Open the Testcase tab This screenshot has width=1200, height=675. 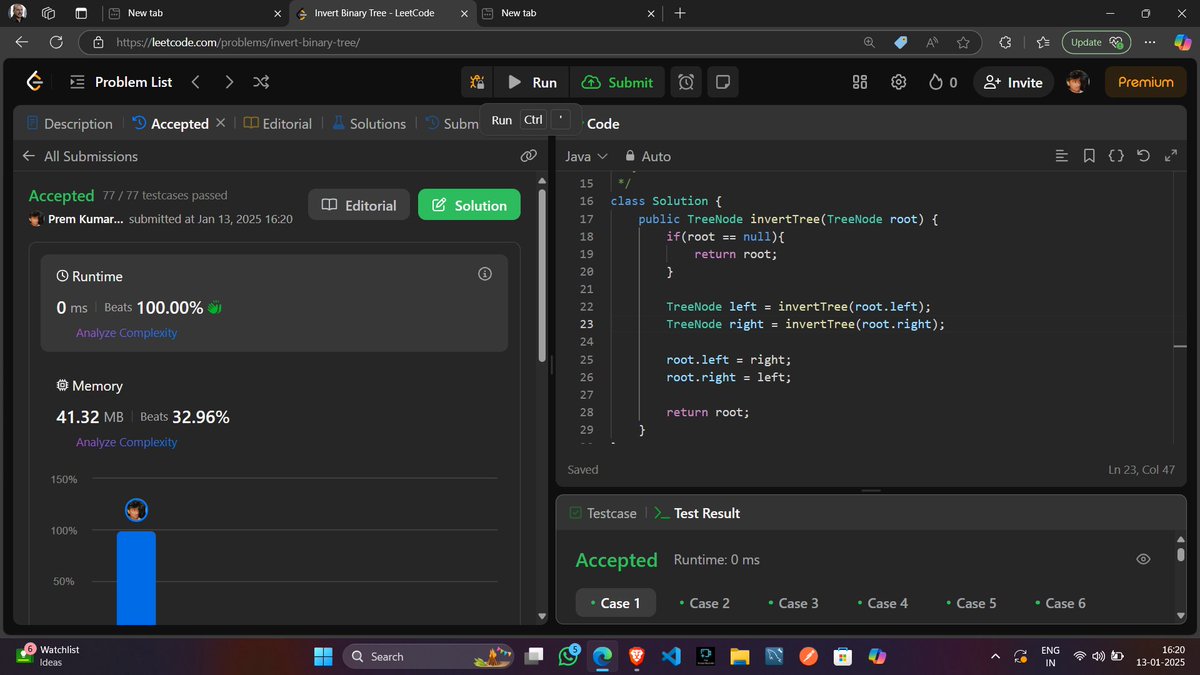click(x=602, y=513)
